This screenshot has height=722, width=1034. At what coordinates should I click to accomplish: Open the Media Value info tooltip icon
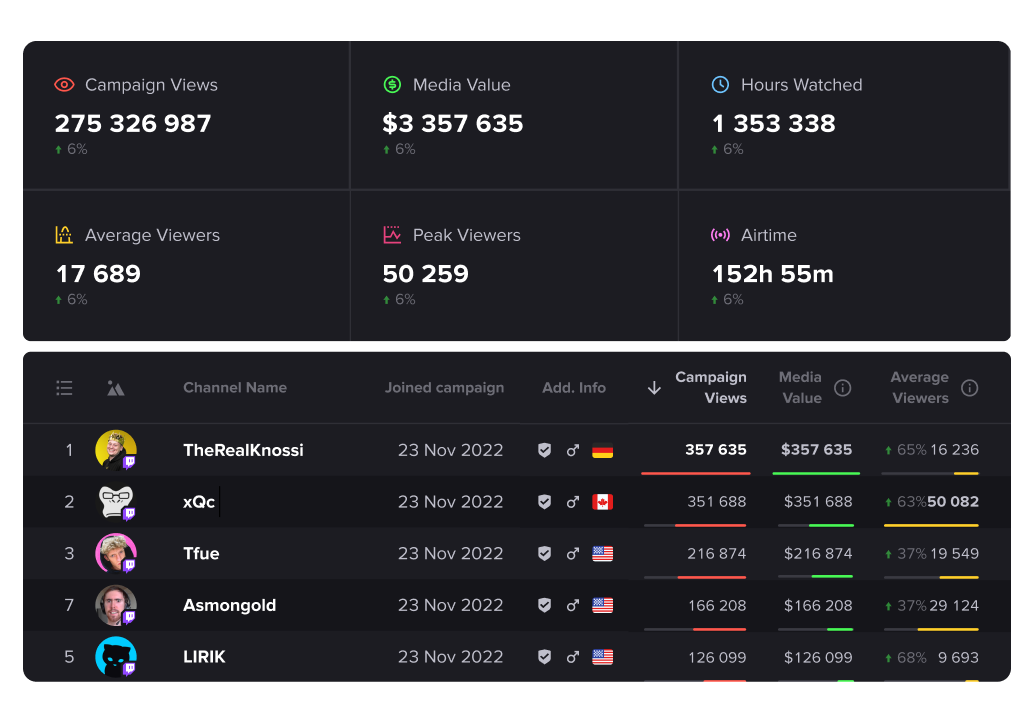pos(843,387)
